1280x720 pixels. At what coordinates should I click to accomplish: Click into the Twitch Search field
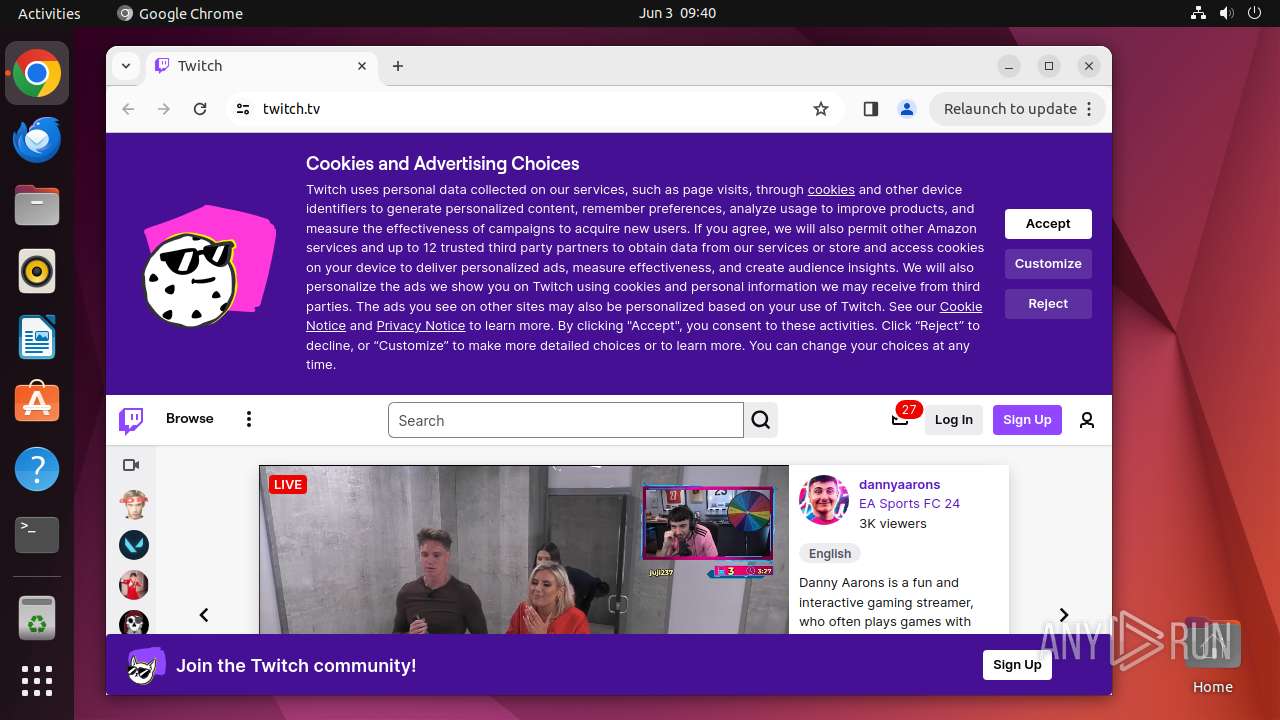pos(566,420)
